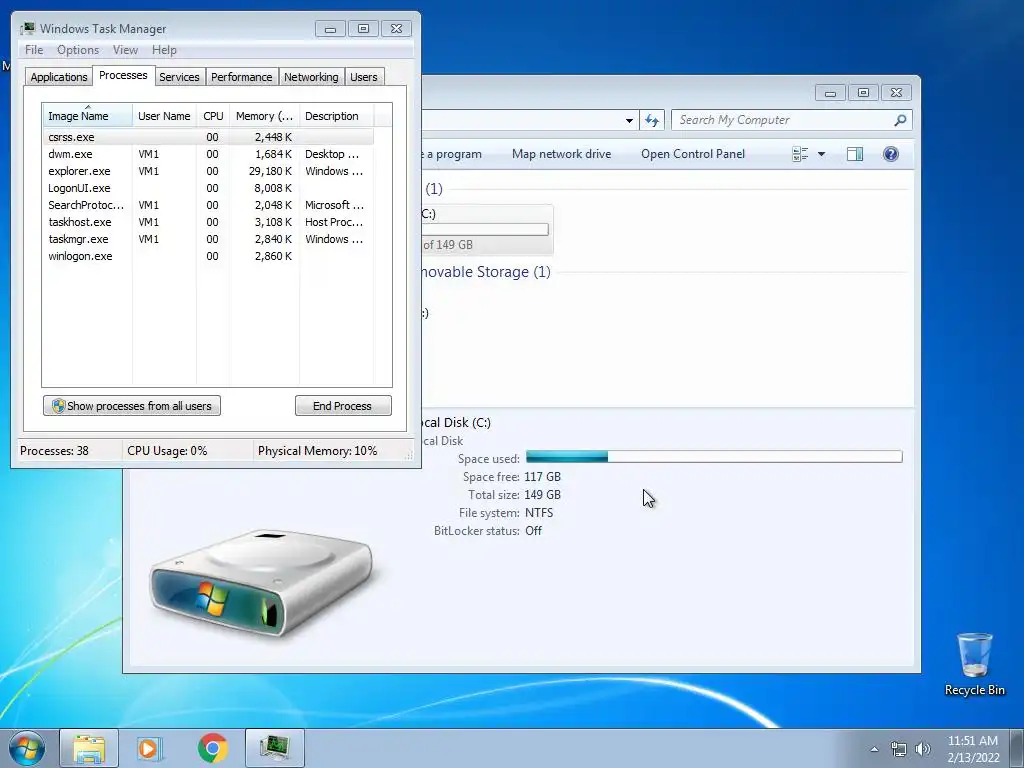Click the Task Manager taskbar button

click(x=275, y=748)
